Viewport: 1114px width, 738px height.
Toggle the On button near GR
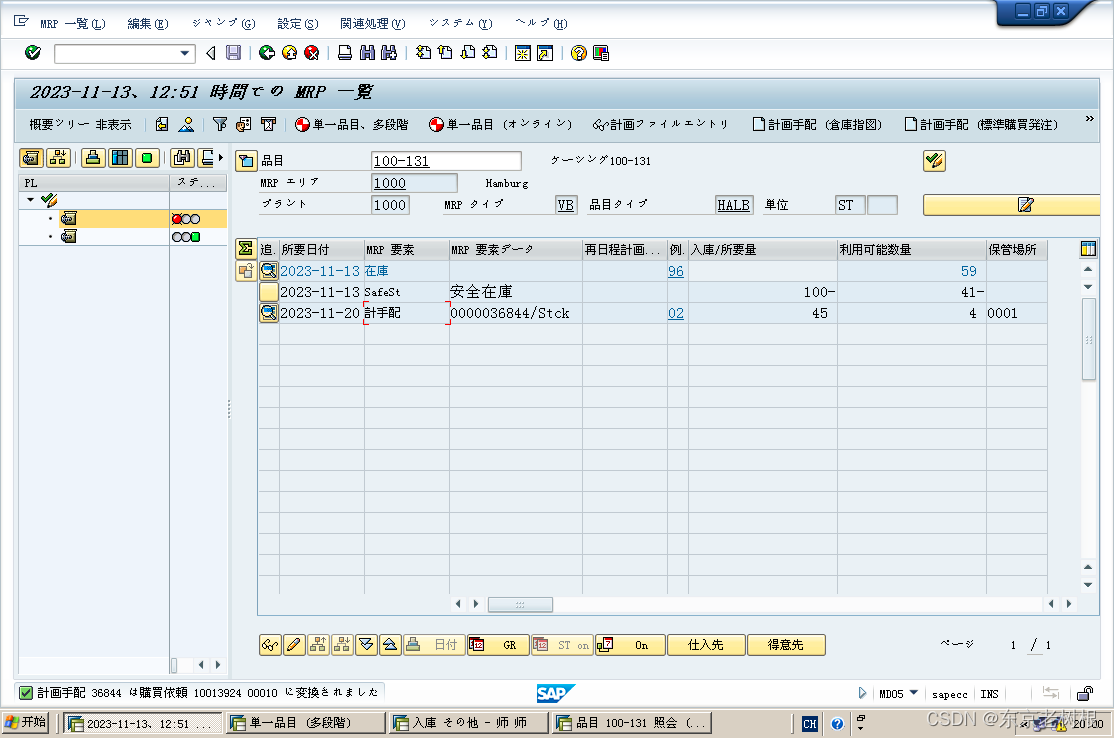(629, 645)
